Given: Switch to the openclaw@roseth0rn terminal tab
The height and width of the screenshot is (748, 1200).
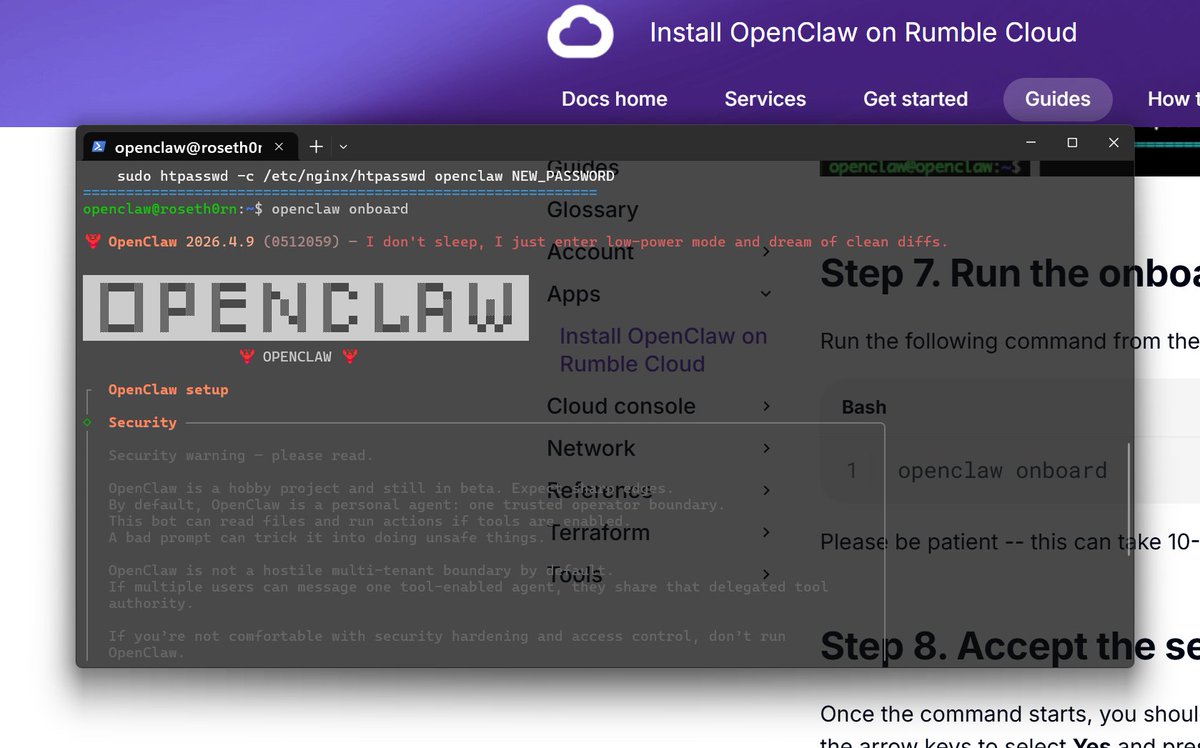Looking at the screenshot, I should 188,147.
